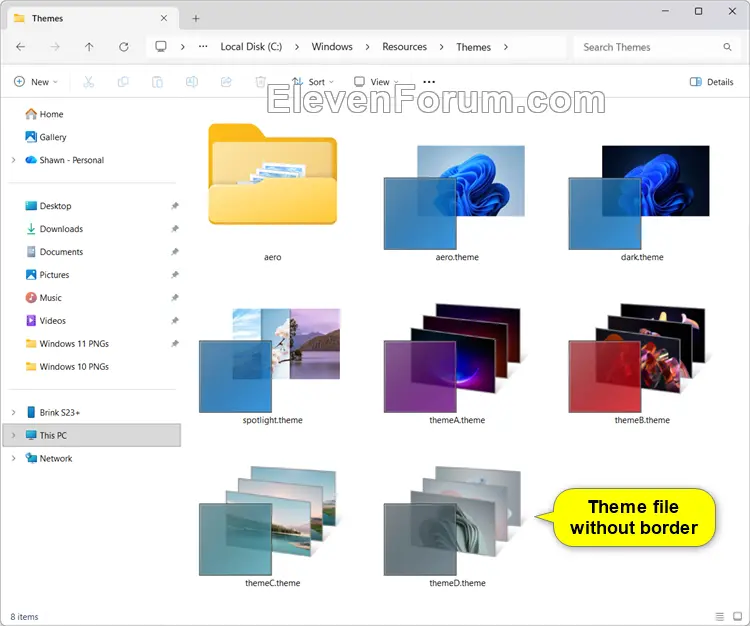Switch to large icons view in status bar
The width and height of the screenshot is (750, 626).
coord(737,616)
